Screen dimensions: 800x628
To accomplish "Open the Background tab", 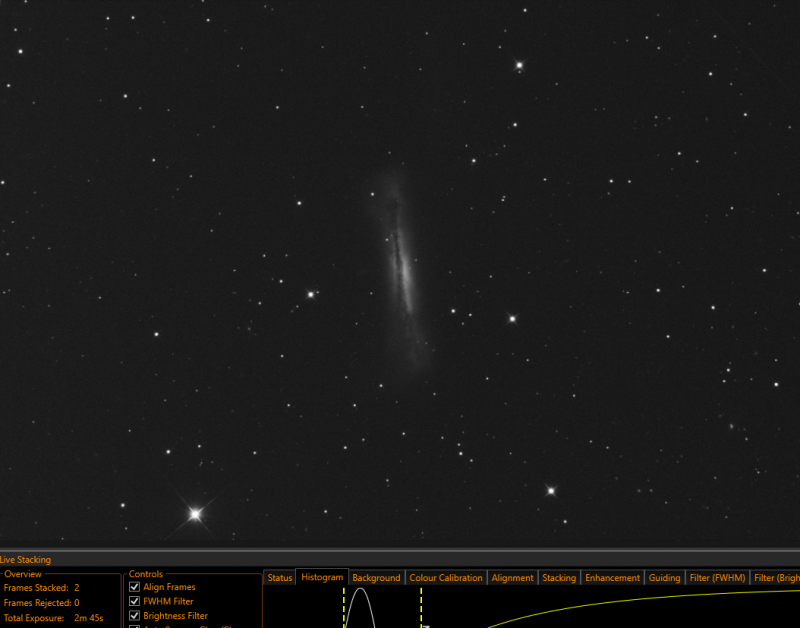I will pyautogui.click(x=376, y=577).
